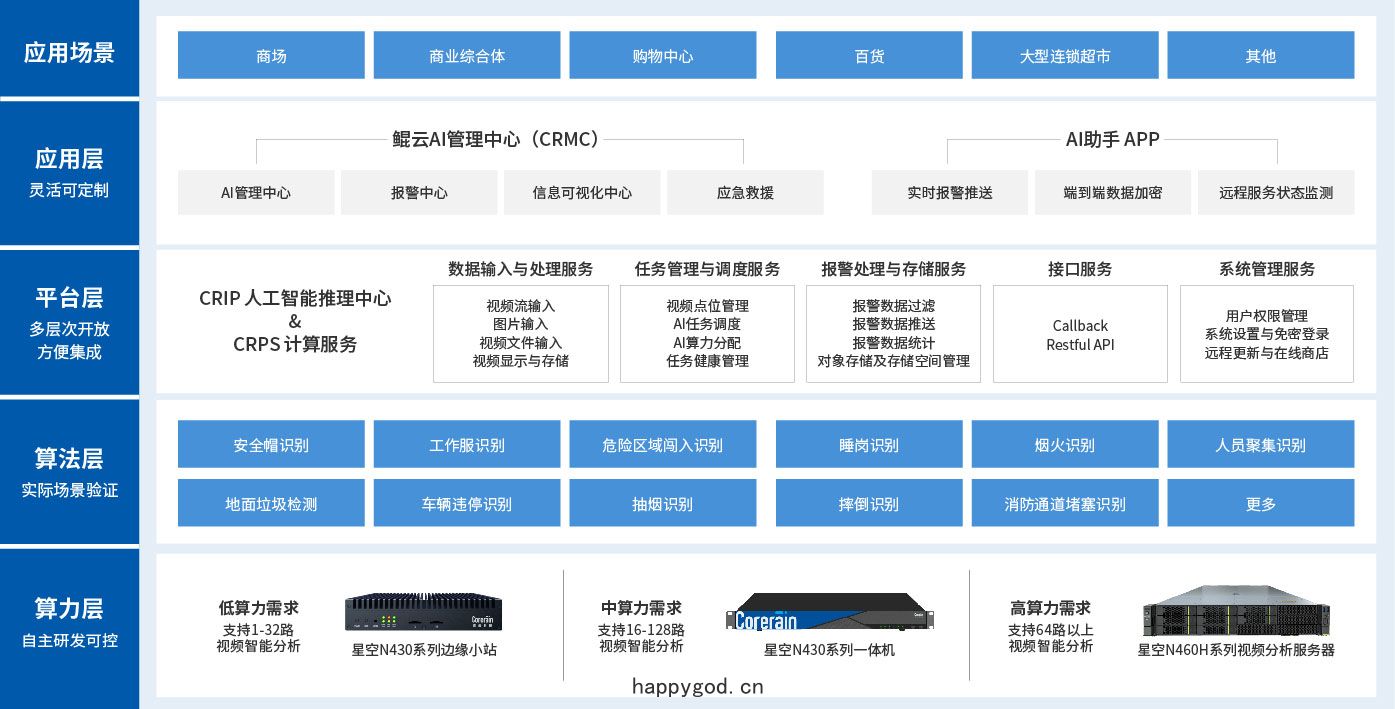The image size is (1395, 709).
Task: Click the 任务健康管理 line
Action: pos(708,361)
